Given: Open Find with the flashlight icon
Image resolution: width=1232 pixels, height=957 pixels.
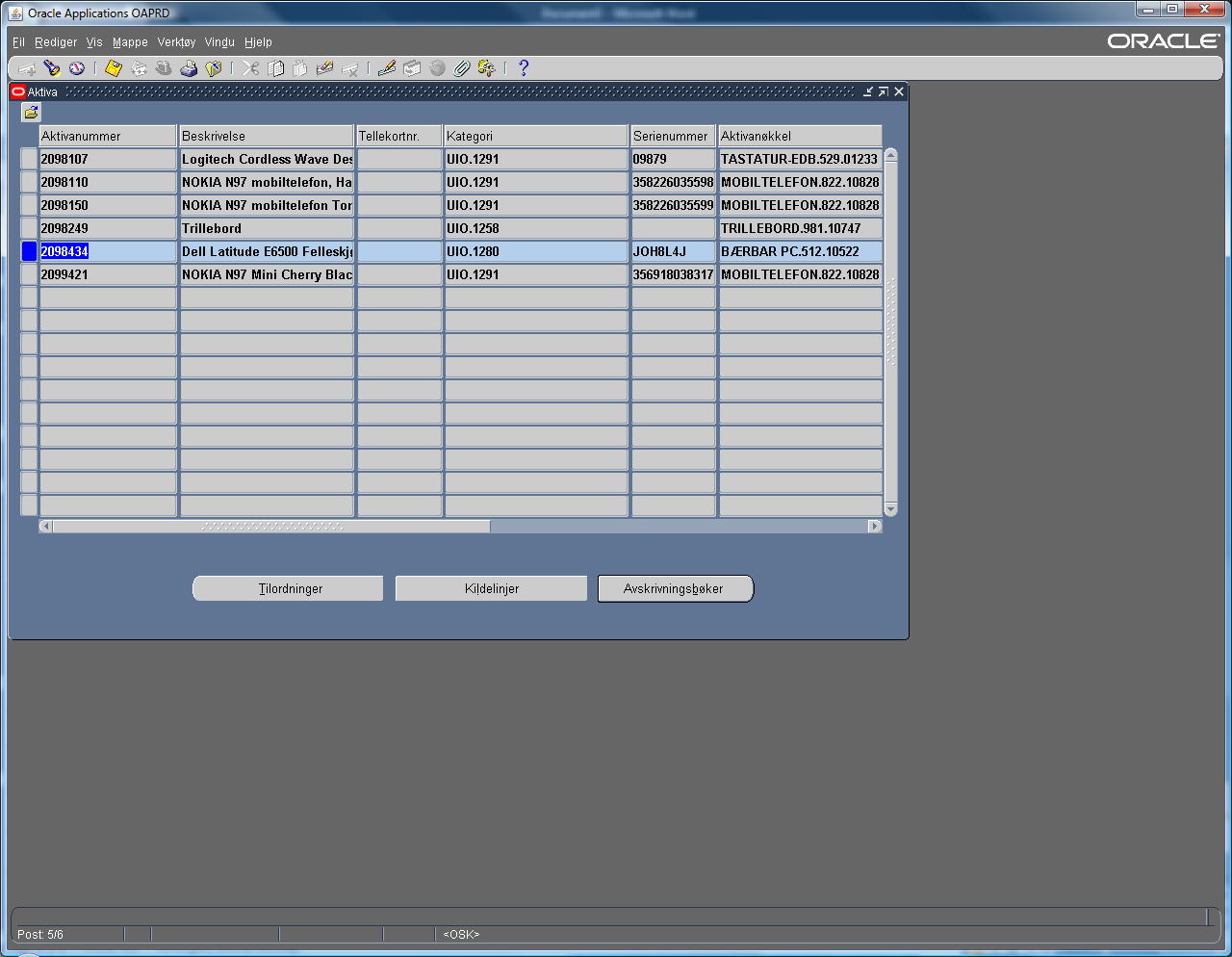Looking at the screenshot, I should (52, 68).
